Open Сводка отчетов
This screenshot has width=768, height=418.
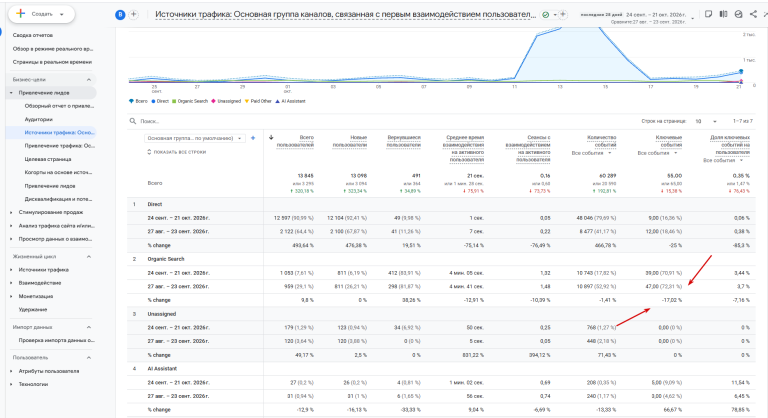click(x=33, y=35)
